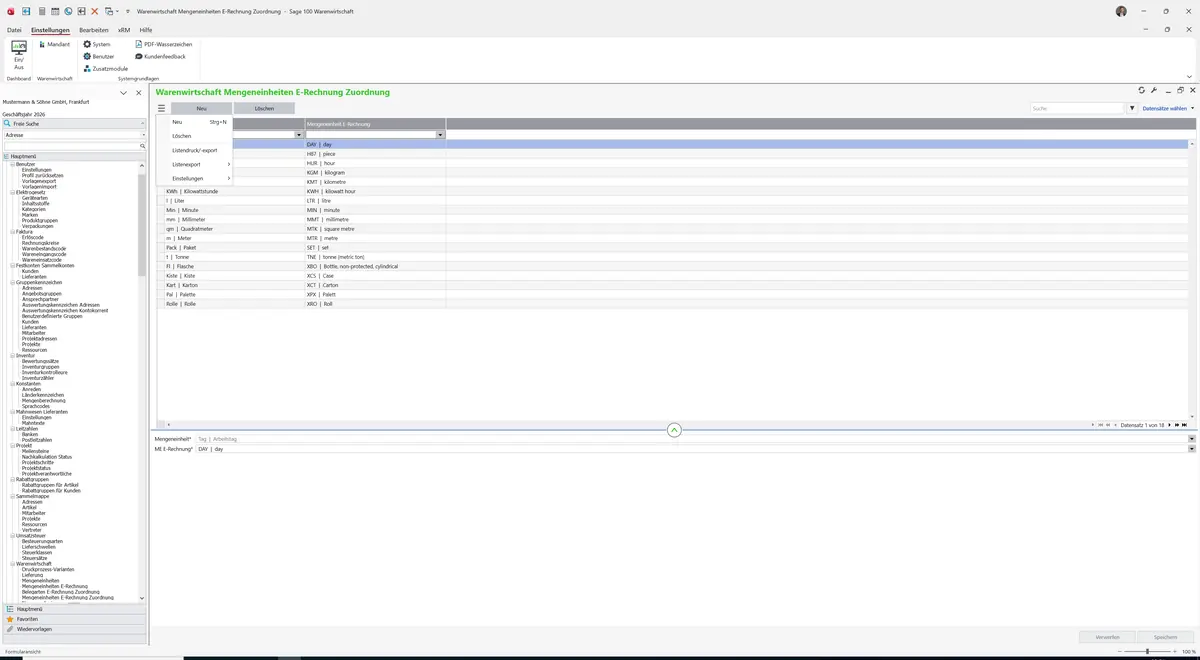Open the user profile avatar
This screenshot has height=660, width=1200.
coord(1121,11)
